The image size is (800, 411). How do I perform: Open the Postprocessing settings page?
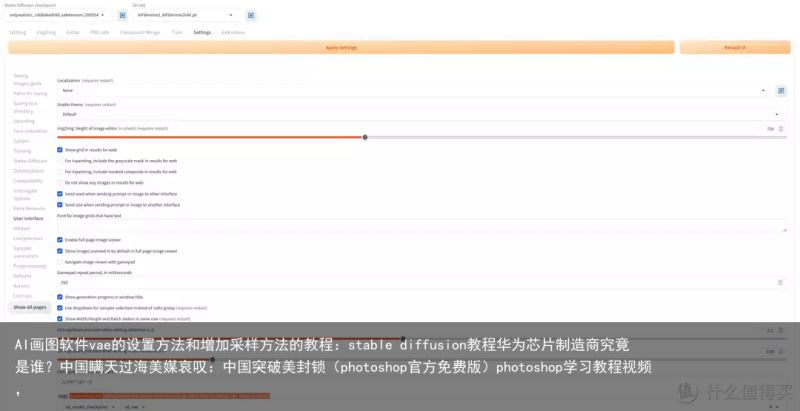coord(30,266)
